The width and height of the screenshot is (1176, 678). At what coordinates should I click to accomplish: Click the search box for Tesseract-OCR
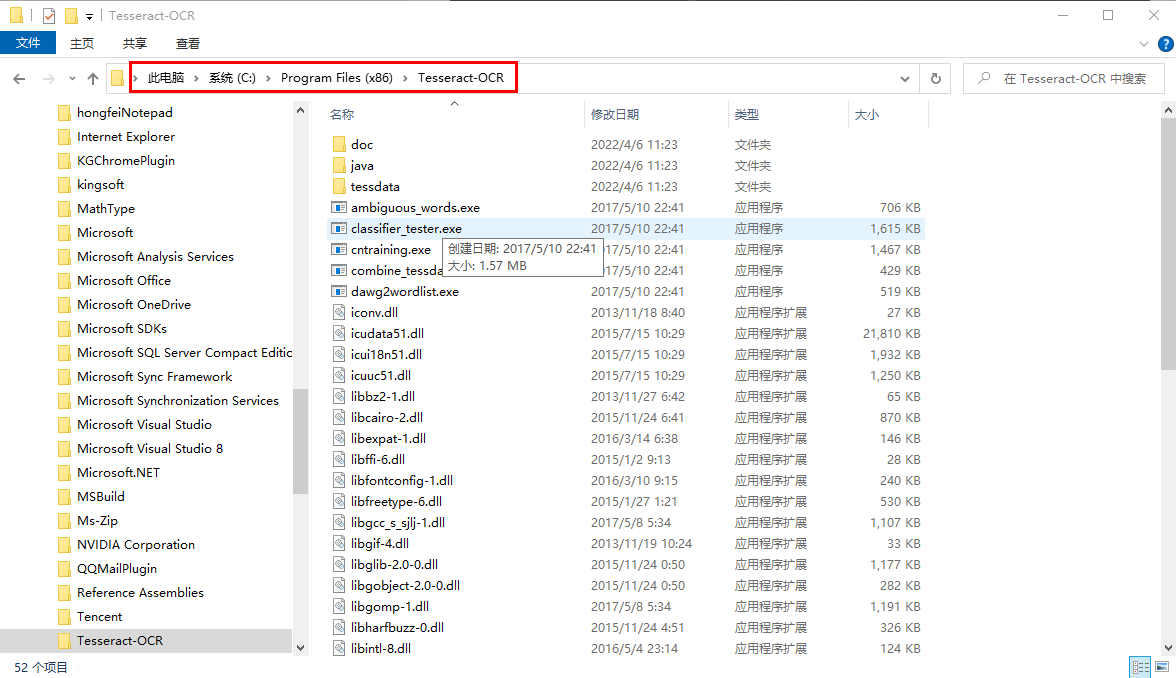pyautogui.click(x=1064, y=79)
